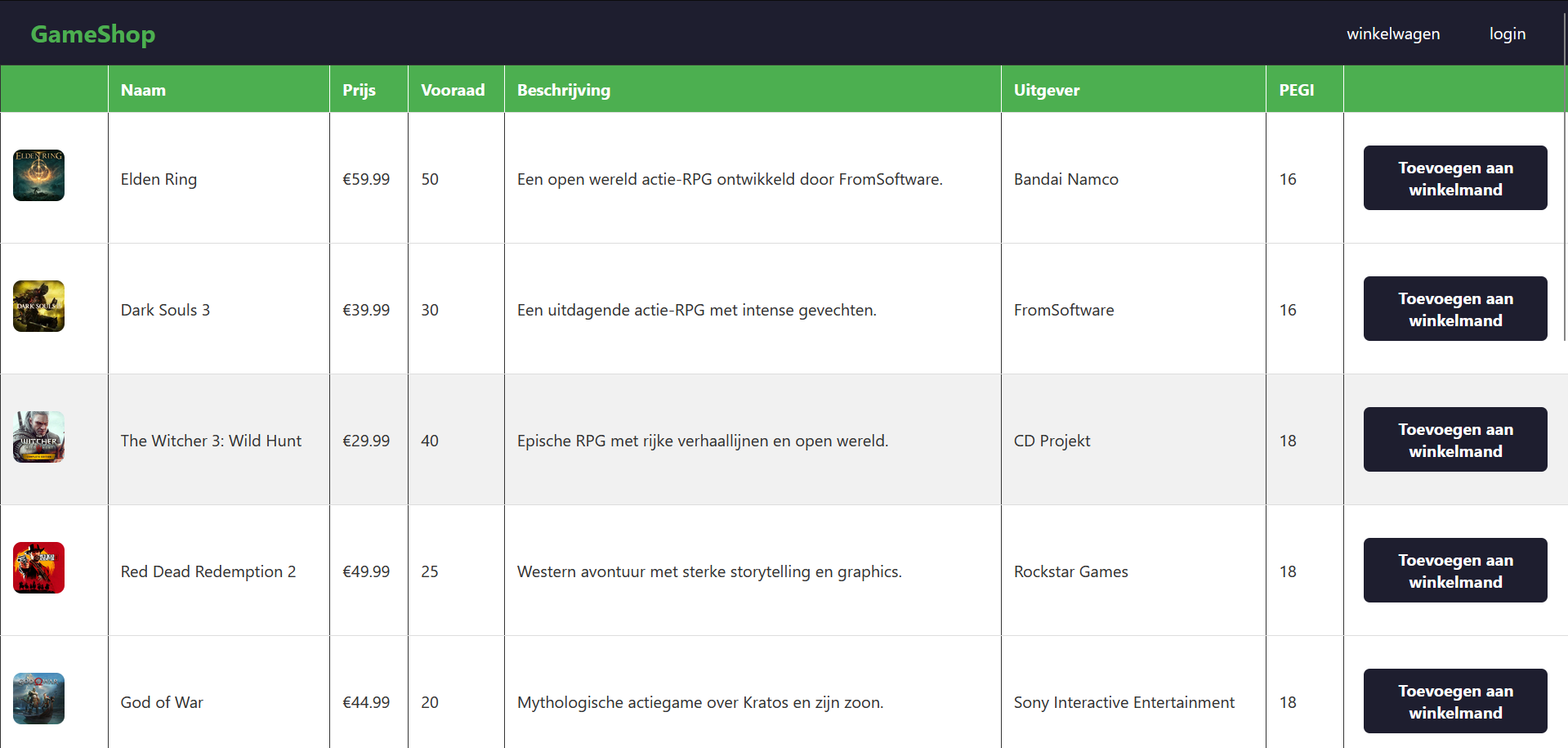Screen dimensions: 1568x748
Task: Click the stock value 20
Action: pyautogui.click(x=430, y=702)
